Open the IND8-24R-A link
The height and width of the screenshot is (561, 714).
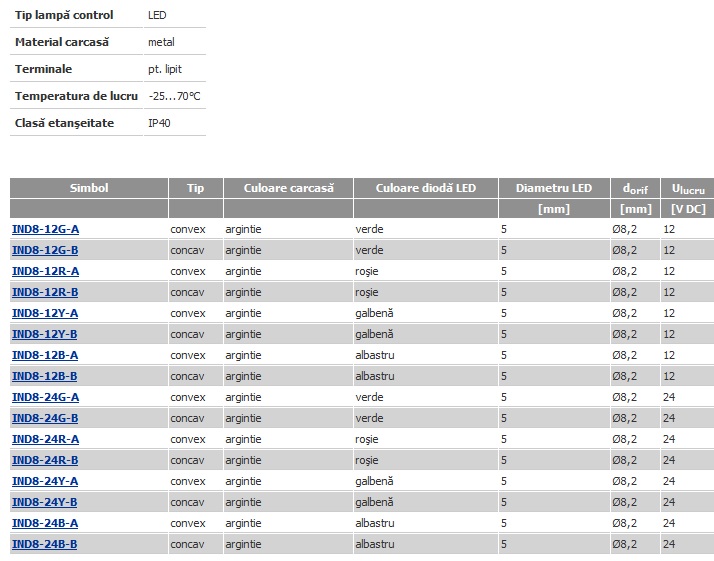45,439
